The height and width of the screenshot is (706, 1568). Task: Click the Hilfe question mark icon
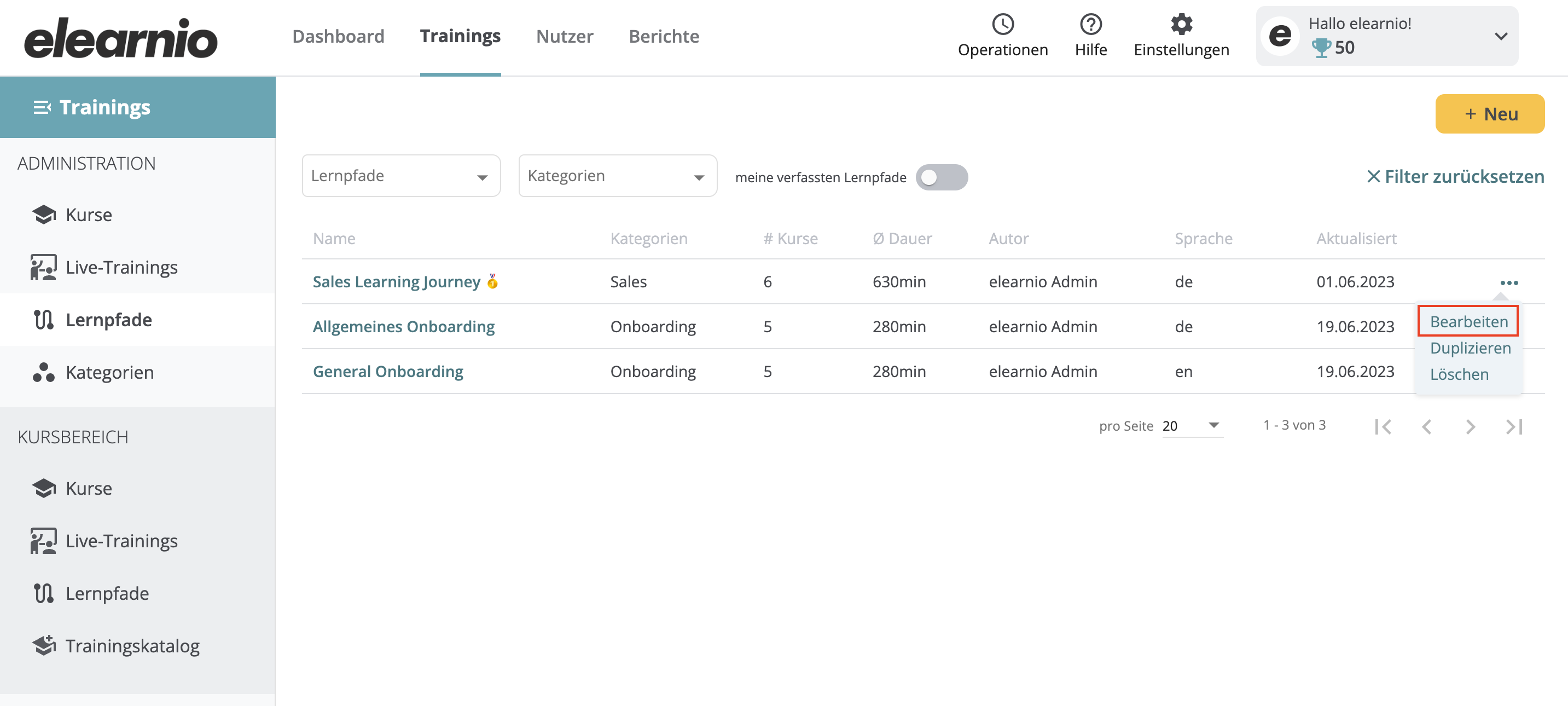point(1090,25)
